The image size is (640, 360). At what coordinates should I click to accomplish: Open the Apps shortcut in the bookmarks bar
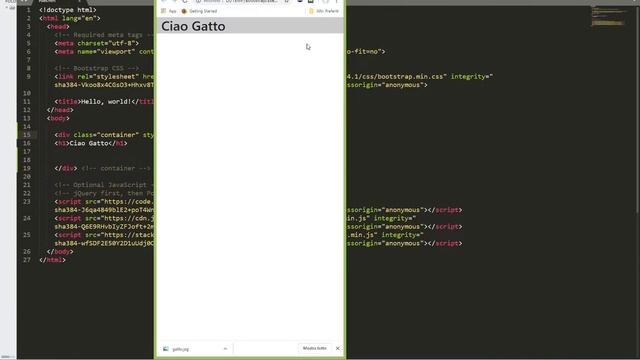click(x=169, y=11)
